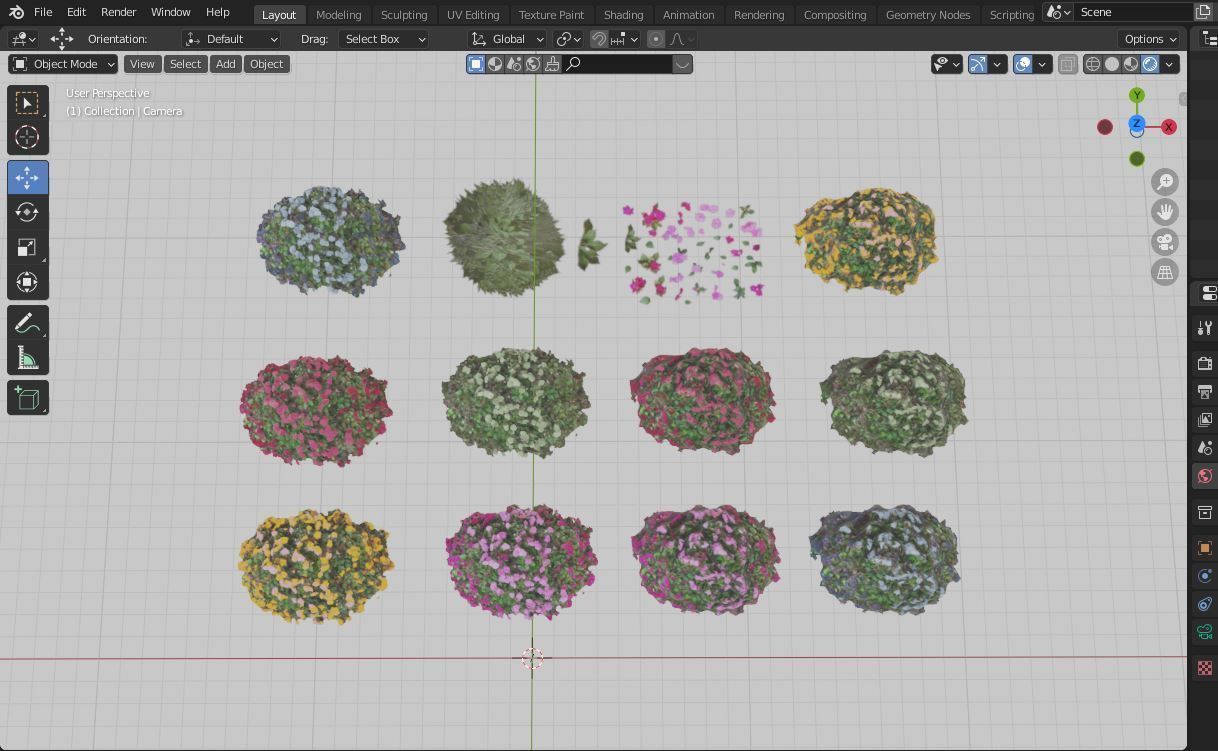Open the Object Data camera properties tab
The image size is (1218, 751).
click(1205, 632)
